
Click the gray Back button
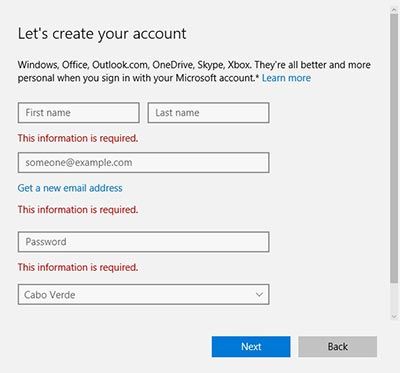pos(338,347)
